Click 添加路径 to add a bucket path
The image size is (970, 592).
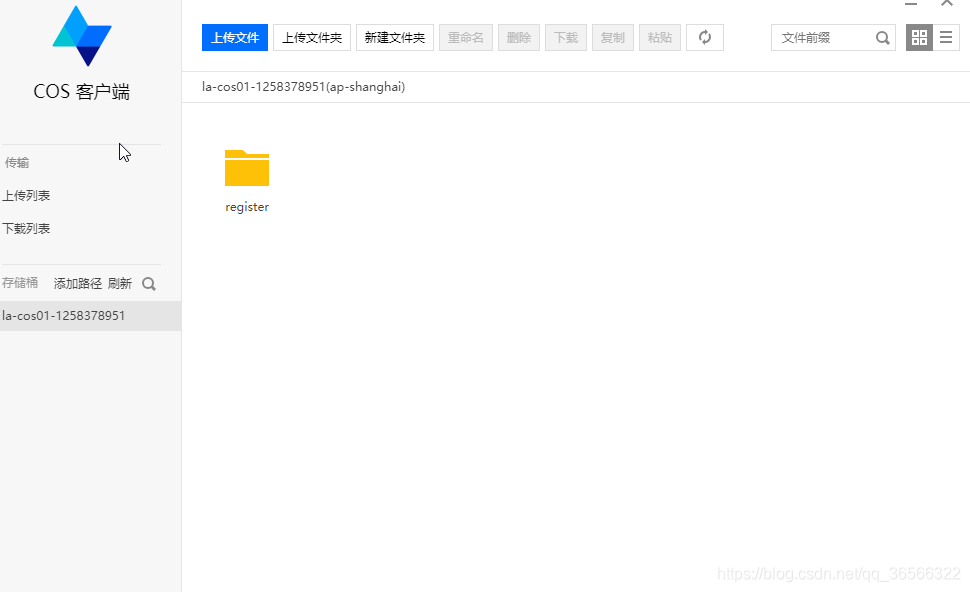77,283
